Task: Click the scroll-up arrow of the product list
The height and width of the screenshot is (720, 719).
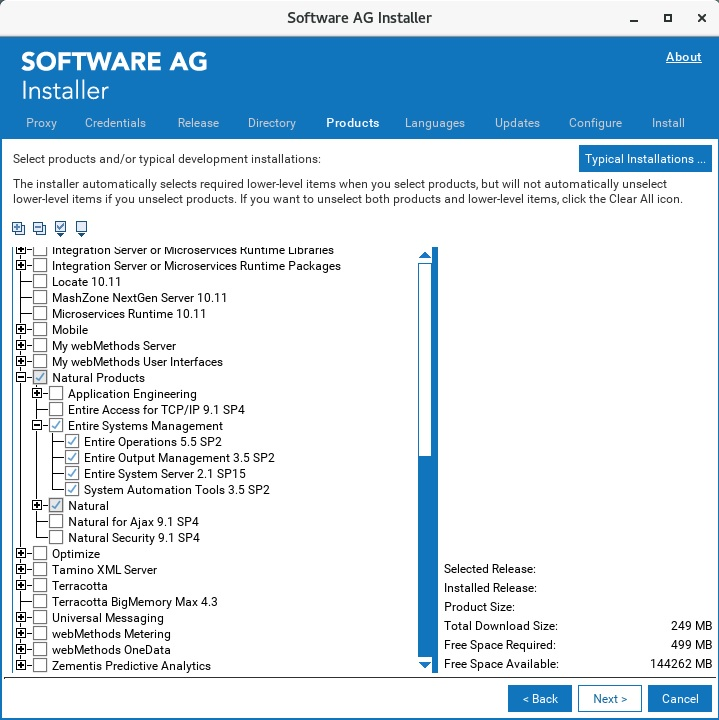Action: point(425,255)
